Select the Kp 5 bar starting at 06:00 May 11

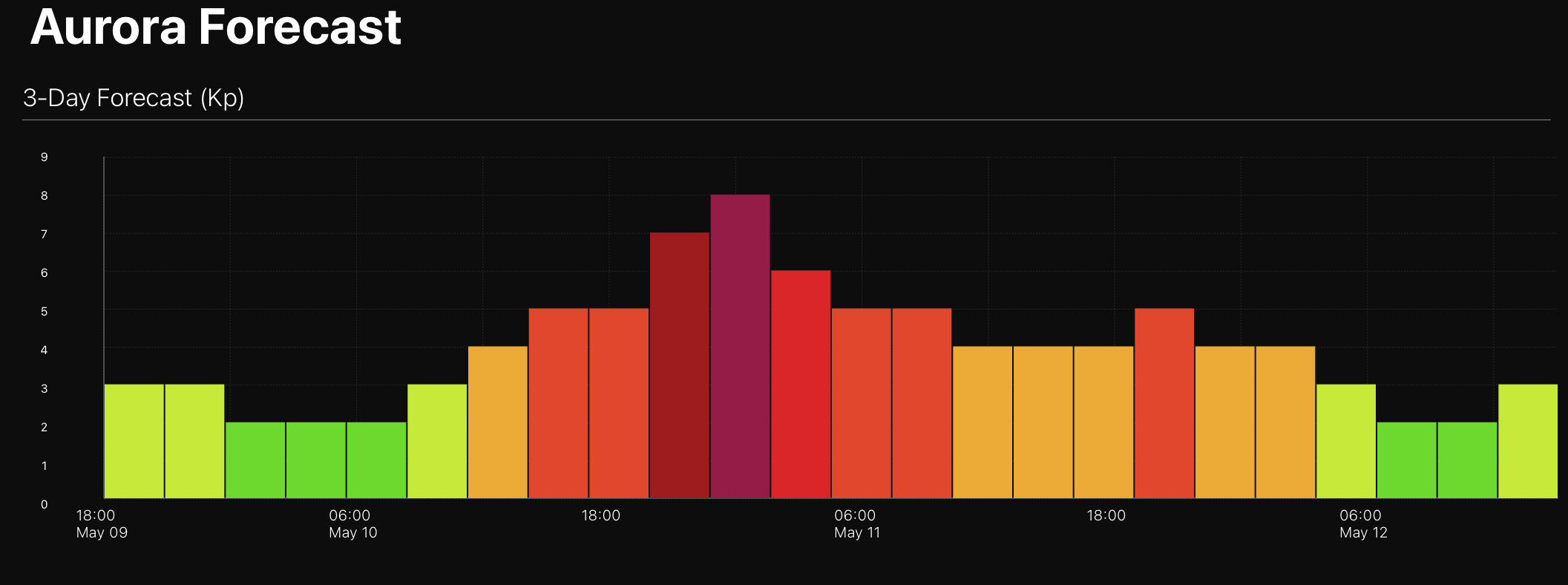point(861,403)
